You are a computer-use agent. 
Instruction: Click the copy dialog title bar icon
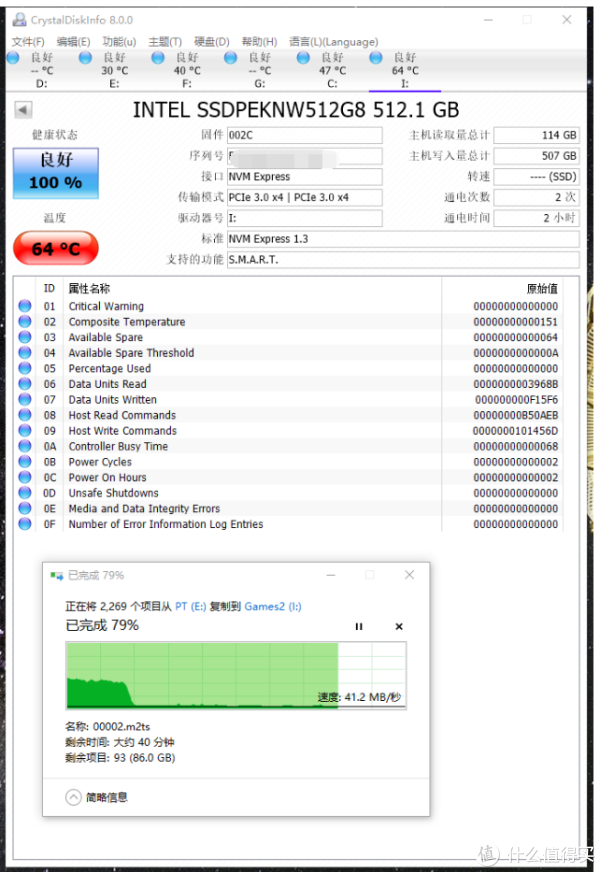point(57,576)
